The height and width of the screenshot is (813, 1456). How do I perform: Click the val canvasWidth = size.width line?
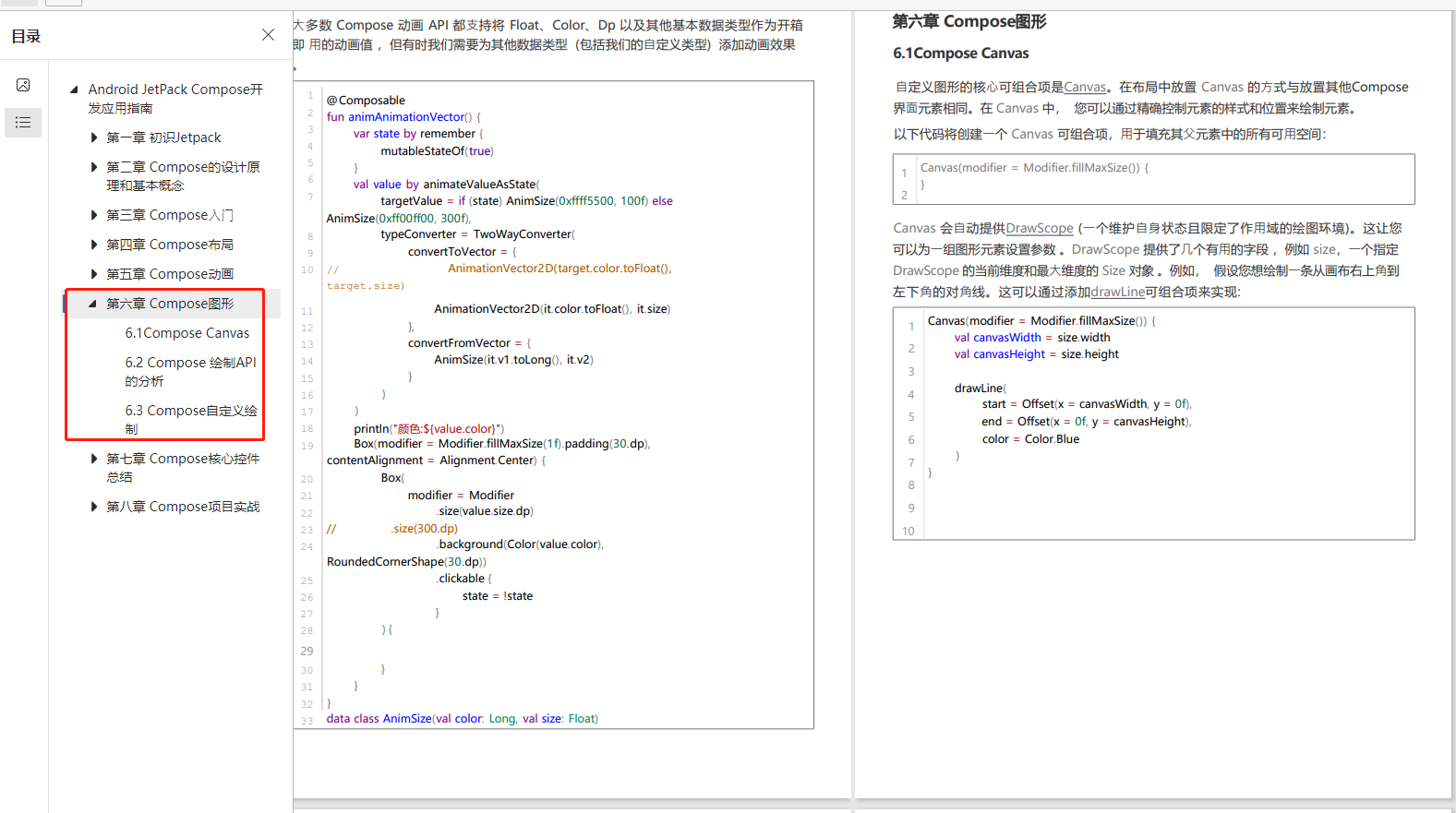click(1032, 338)
